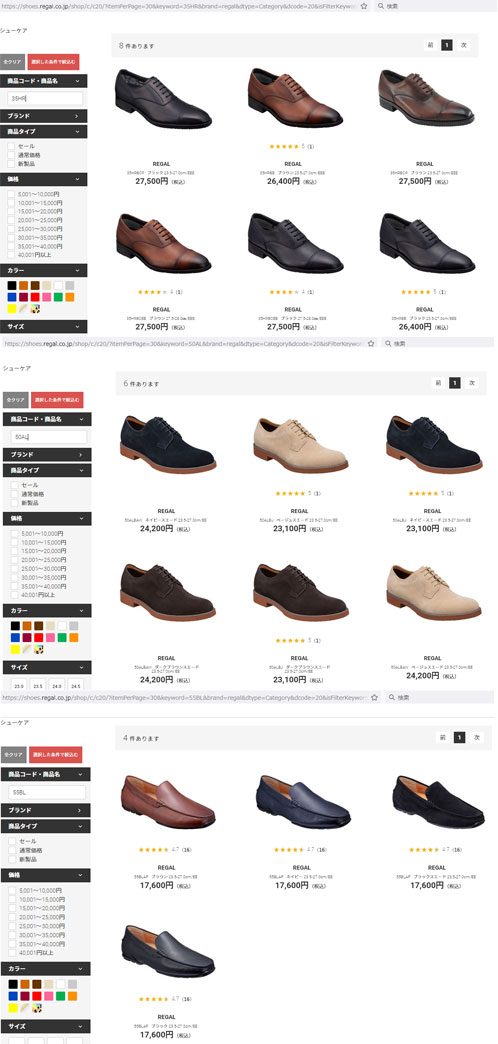
Task: Click search magnifier icon beside the 3SHR address bar
Action: [380, 5]
